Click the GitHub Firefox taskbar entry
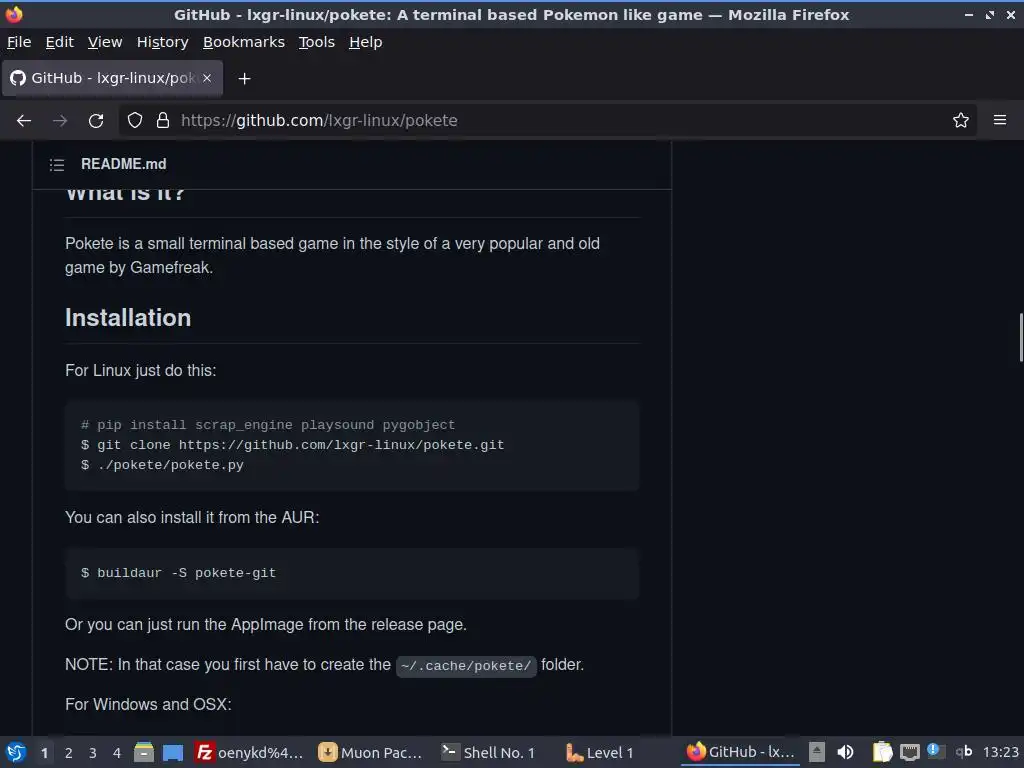Viewport: 1024px width, 768px height. coord(741,752)
